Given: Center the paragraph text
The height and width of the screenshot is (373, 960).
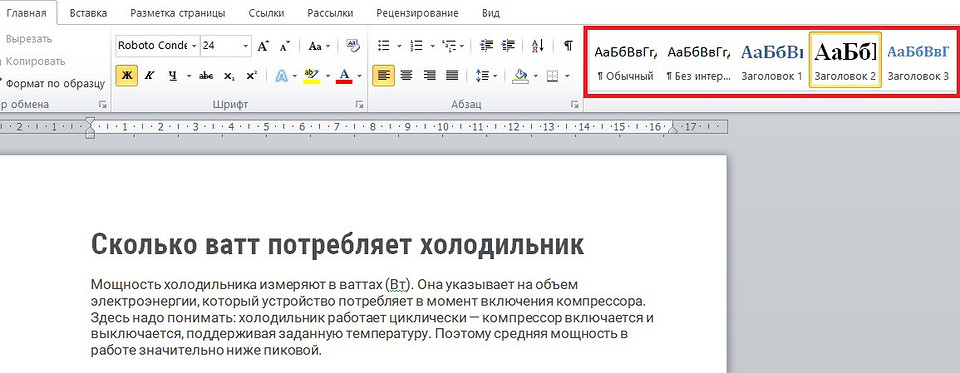Looking at the screenshot, I should point(407,76).
